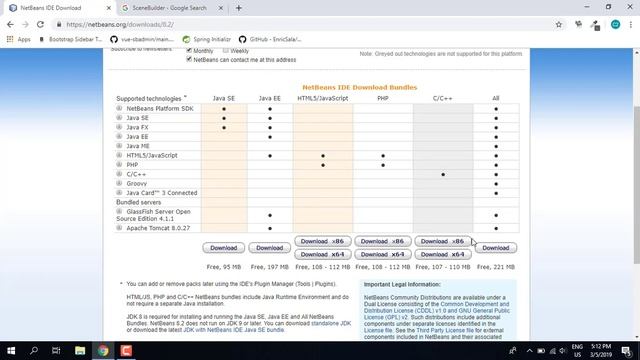Open the Windows taskbar search
Screen dimensions: 640x360
(x=34, y=351)
